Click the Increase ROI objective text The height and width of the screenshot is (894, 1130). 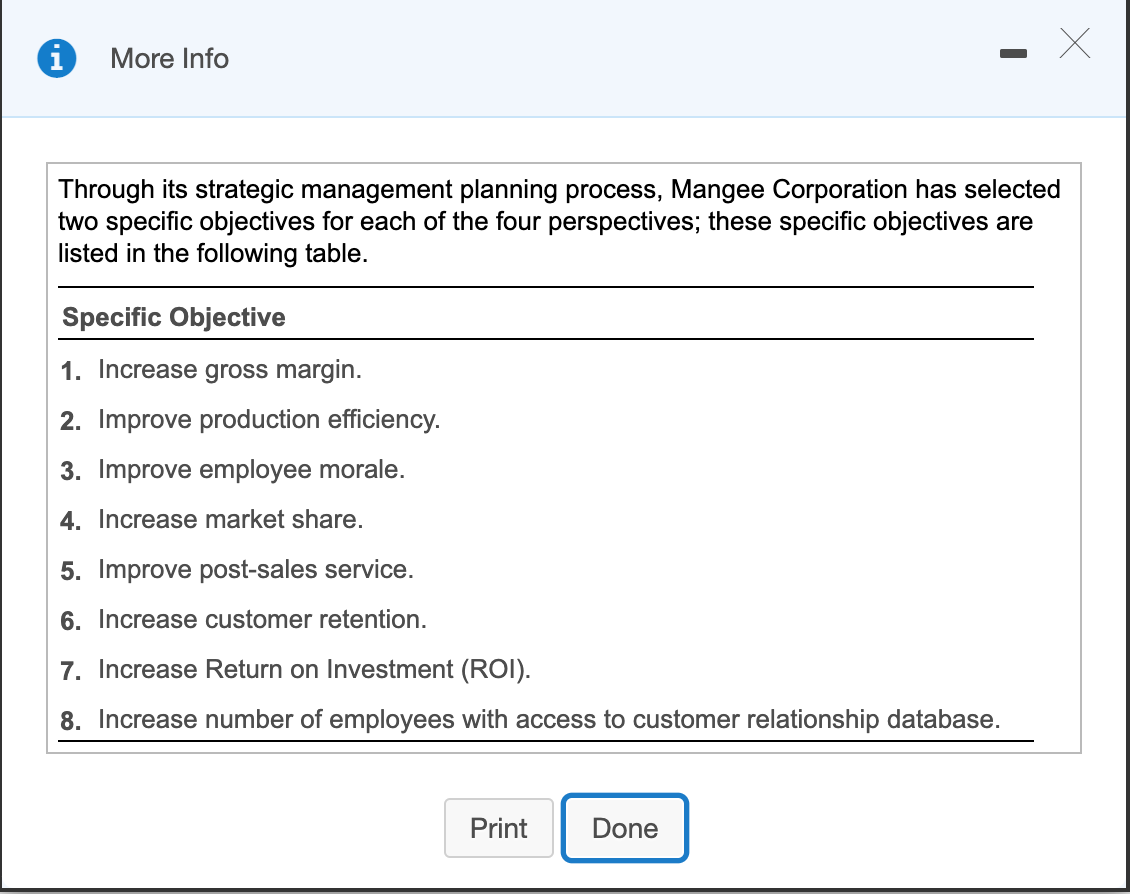(x=312, y=669)
